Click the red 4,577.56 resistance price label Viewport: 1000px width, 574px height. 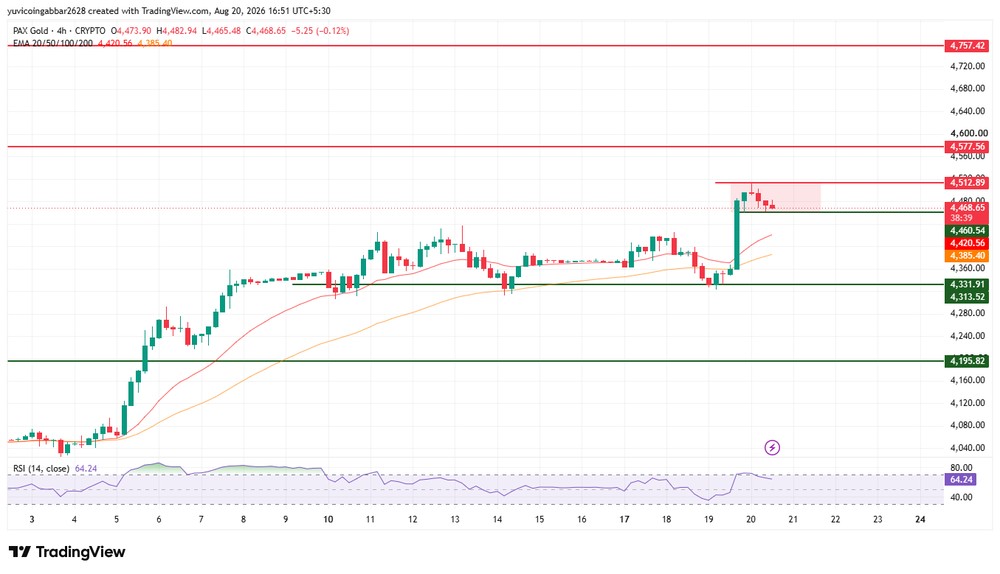pos(967,147)
